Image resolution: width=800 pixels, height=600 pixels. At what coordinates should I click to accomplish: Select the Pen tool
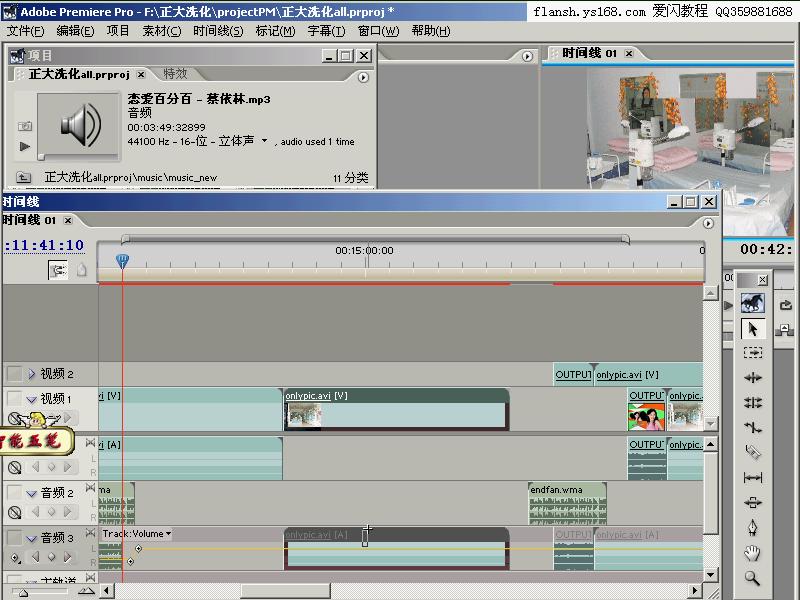point(753,527)
